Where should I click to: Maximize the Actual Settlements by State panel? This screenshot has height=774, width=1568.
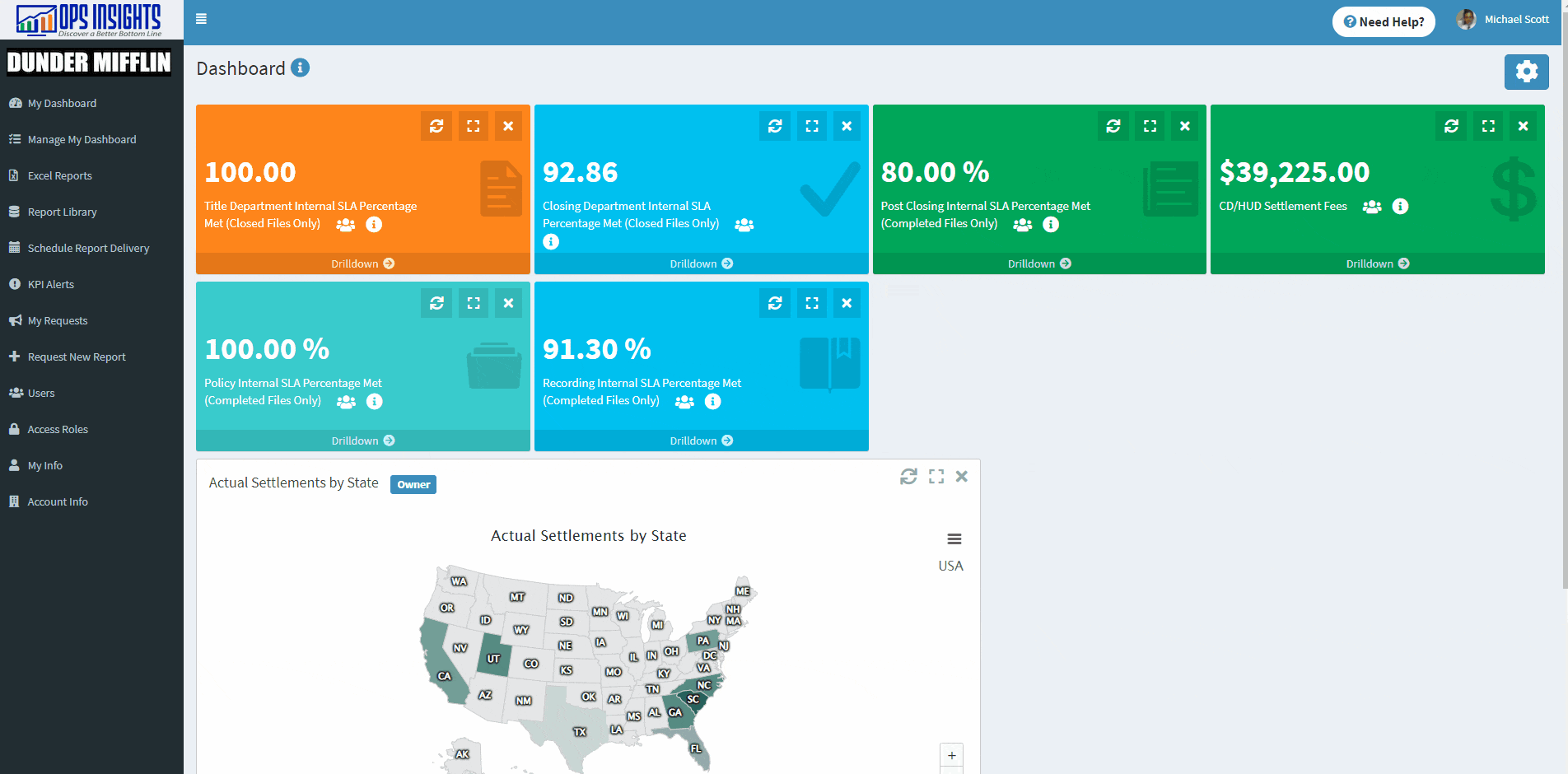(x=936, y=476)
